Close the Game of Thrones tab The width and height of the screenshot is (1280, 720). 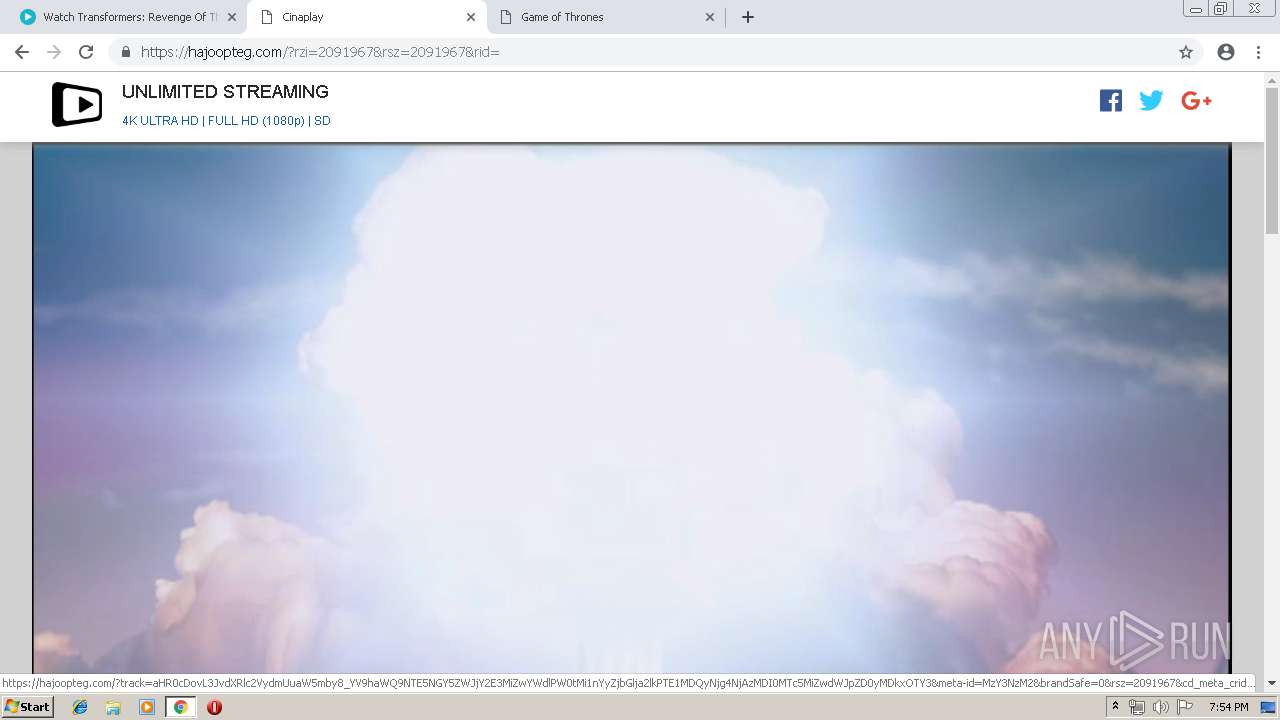click(x=710, y=17)
